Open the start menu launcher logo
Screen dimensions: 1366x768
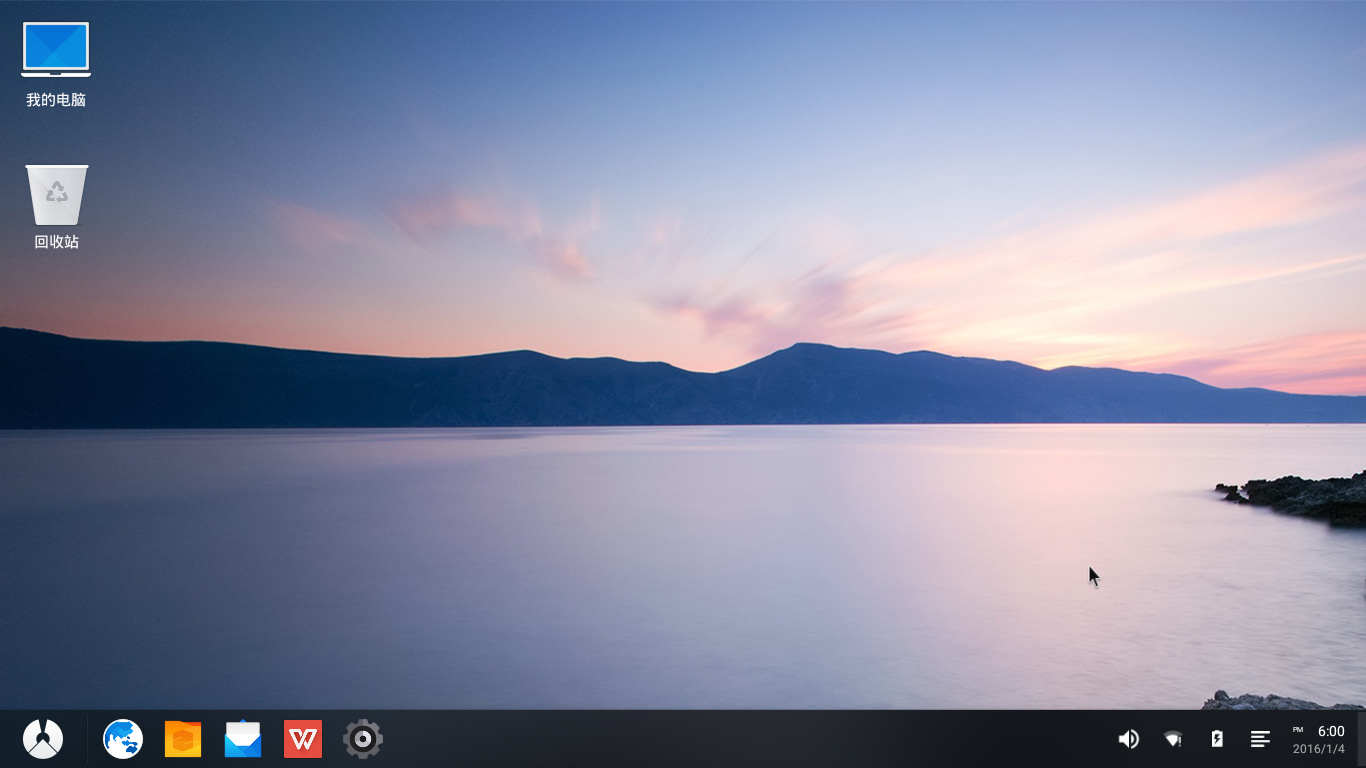(43, 739)
